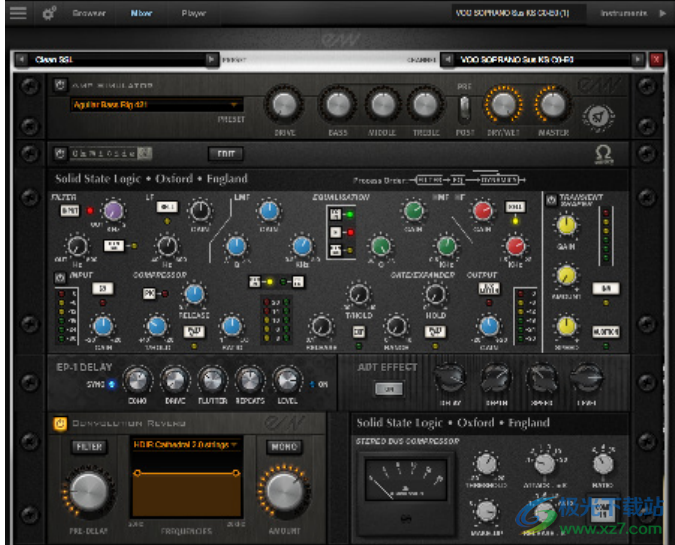Click the Convolution Reverb MONO button
Image resolution: width=675 pixels, height=545 pixels.
(x=284, y=447)
